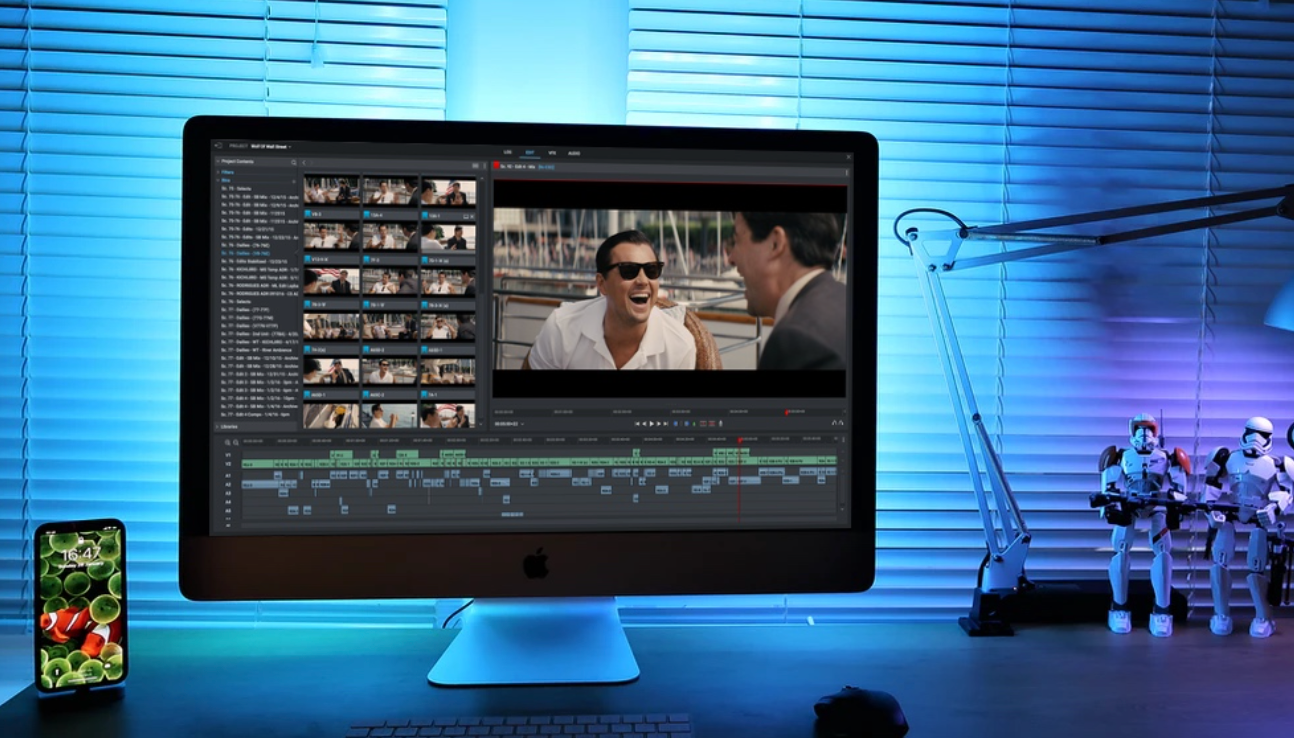The image size is (1294, 738).
Task: Click the first red edit button
Action: (x=702, y=423)
